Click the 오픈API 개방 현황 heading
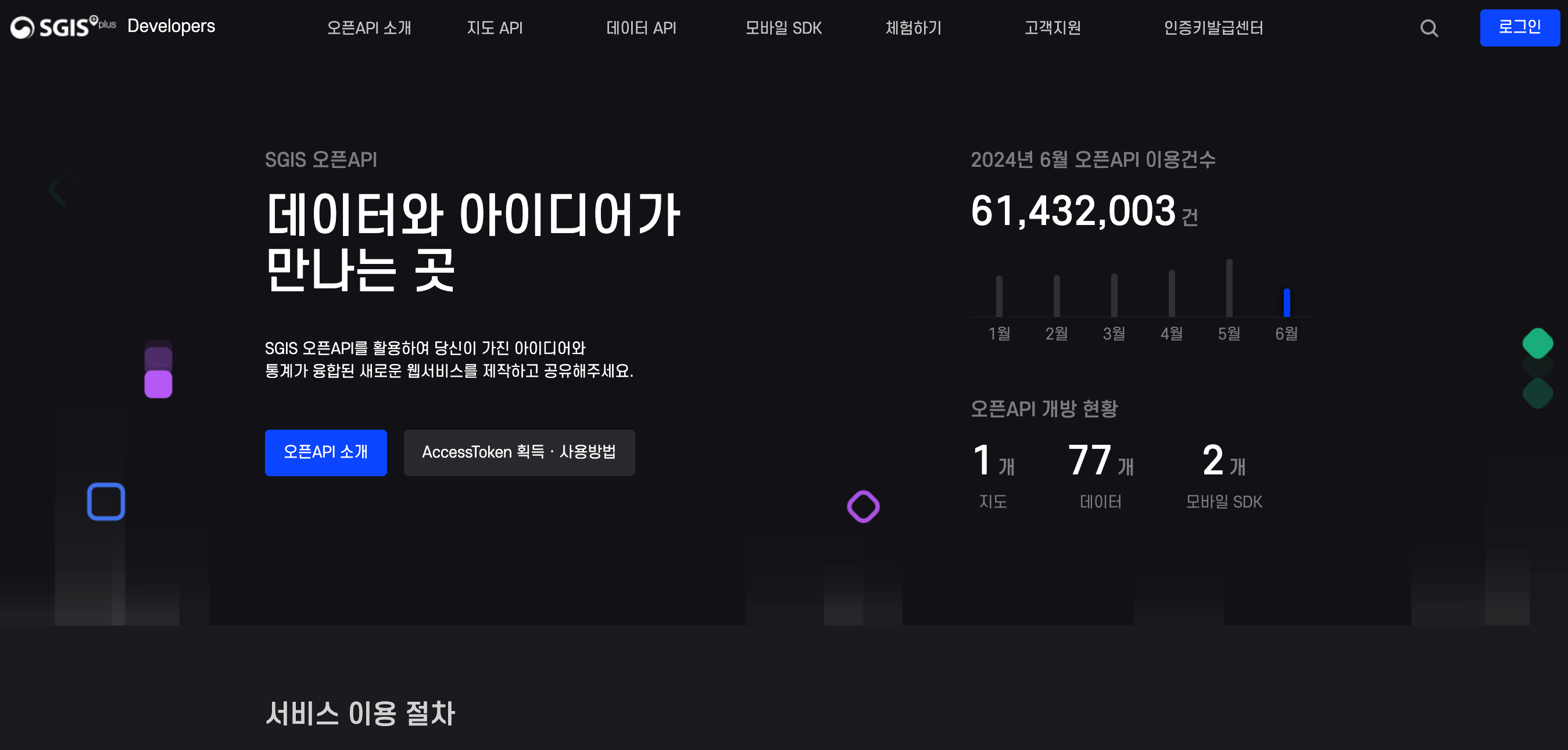This screenshot has width=1568, height=750. click(x=1044, y=409)
